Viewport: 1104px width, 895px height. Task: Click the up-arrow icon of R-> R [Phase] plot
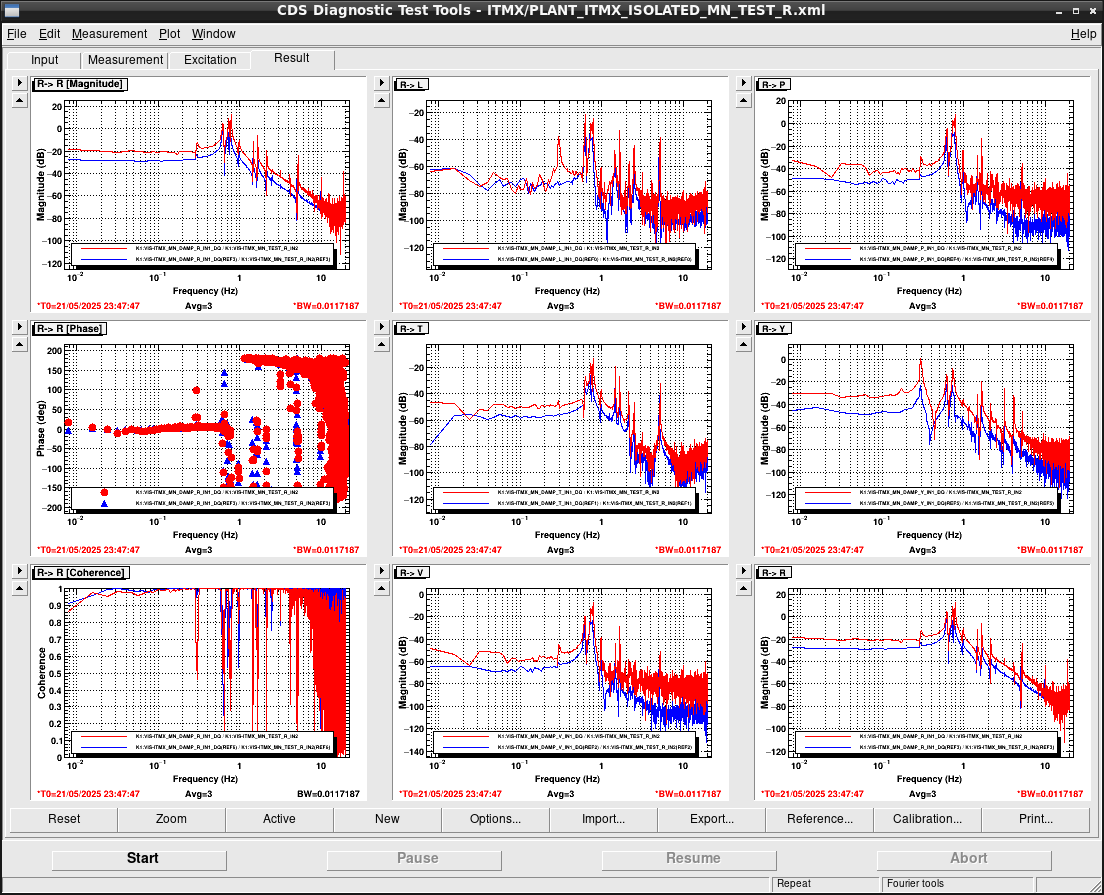(20, 344)
